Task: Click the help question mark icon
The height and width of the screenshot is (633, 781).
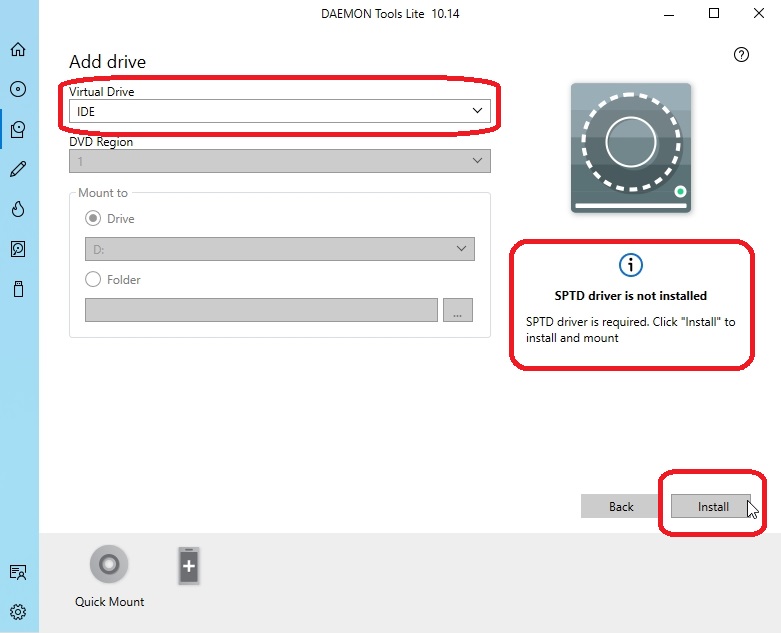Action: click(741, 55)
